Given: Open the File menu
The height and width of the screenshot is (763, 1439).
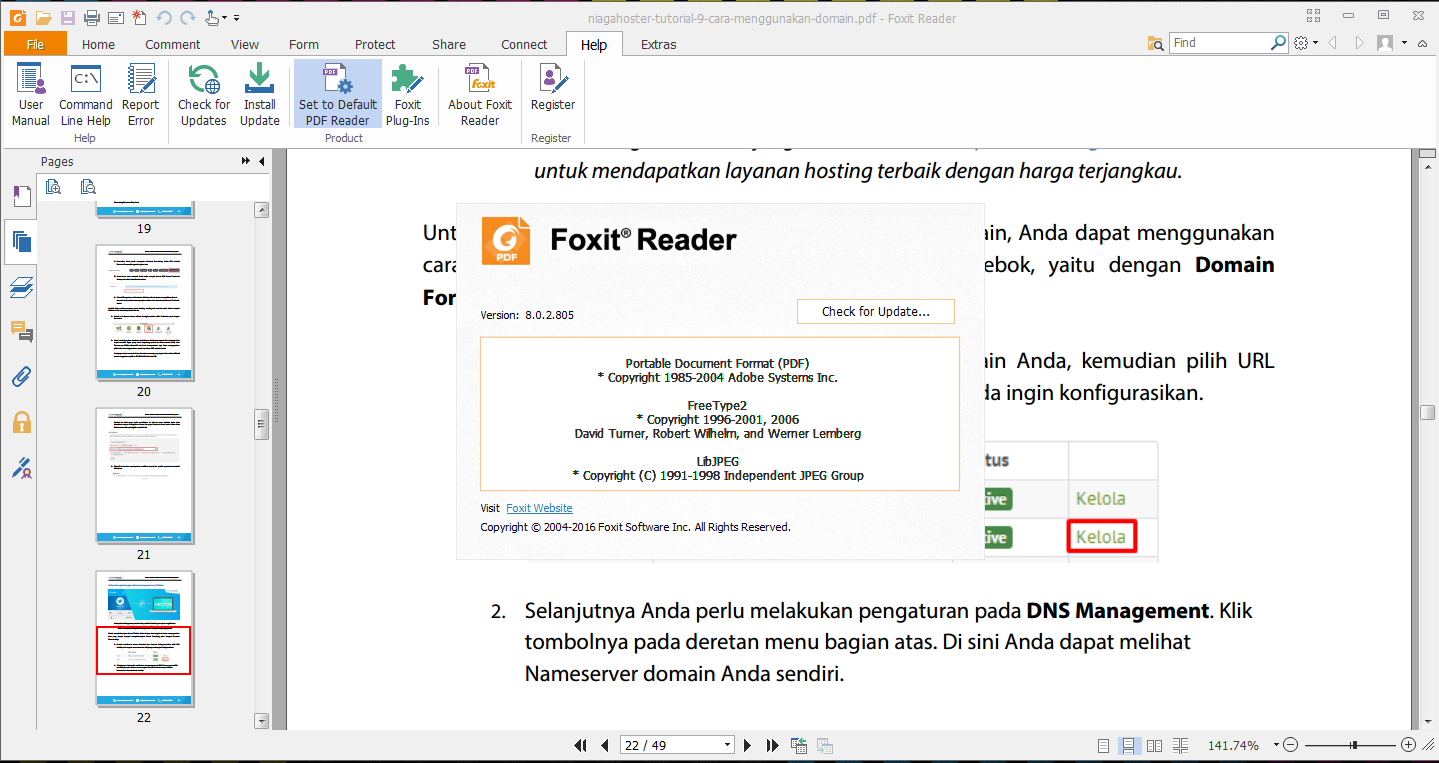Looking at the screenshot, I should pyautogui.click(x=35, y=44).
